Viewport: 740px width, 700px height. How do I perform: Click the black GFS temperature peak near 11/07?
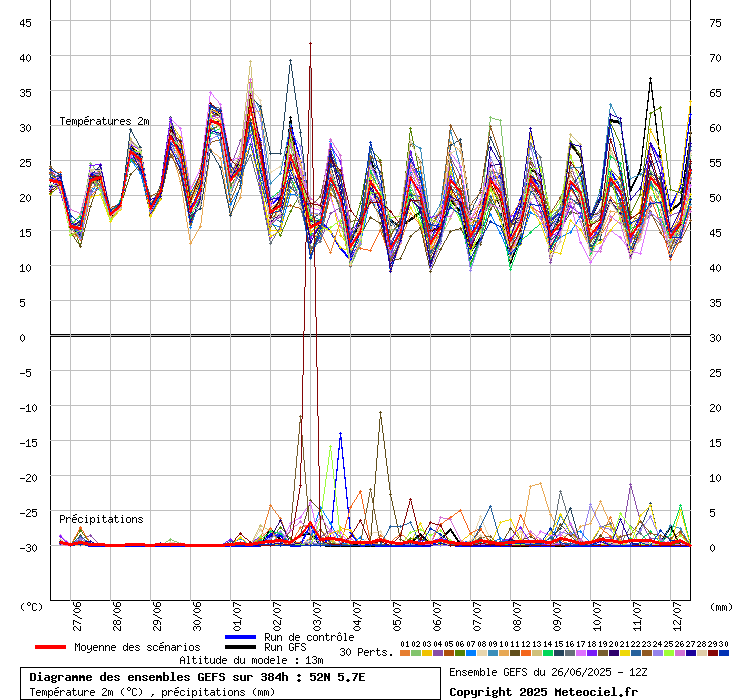[x=650, y=78]
